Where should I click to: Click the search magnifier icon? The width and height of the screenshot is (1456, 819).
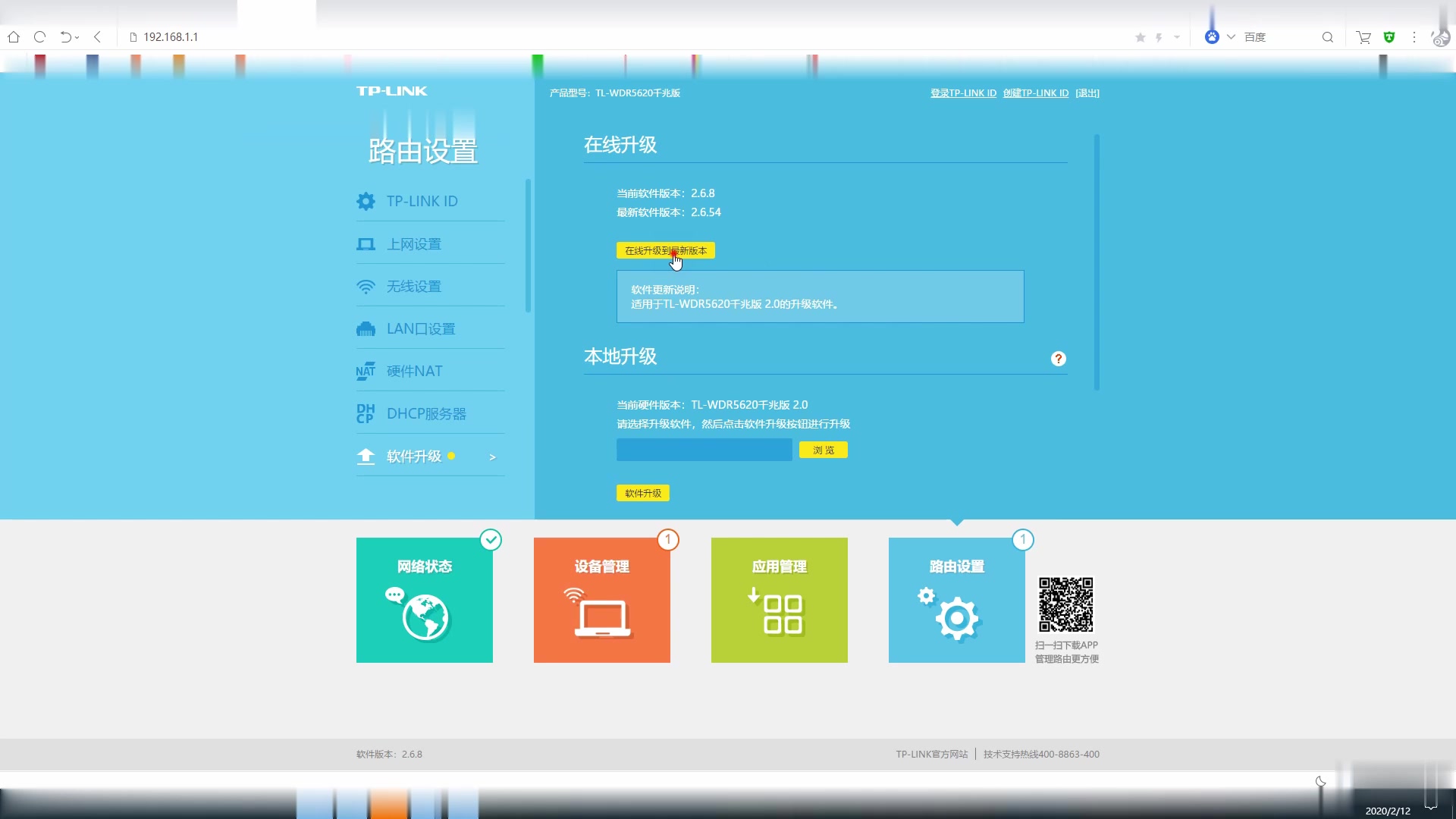pyautogui.click(x=1328, y=36)
